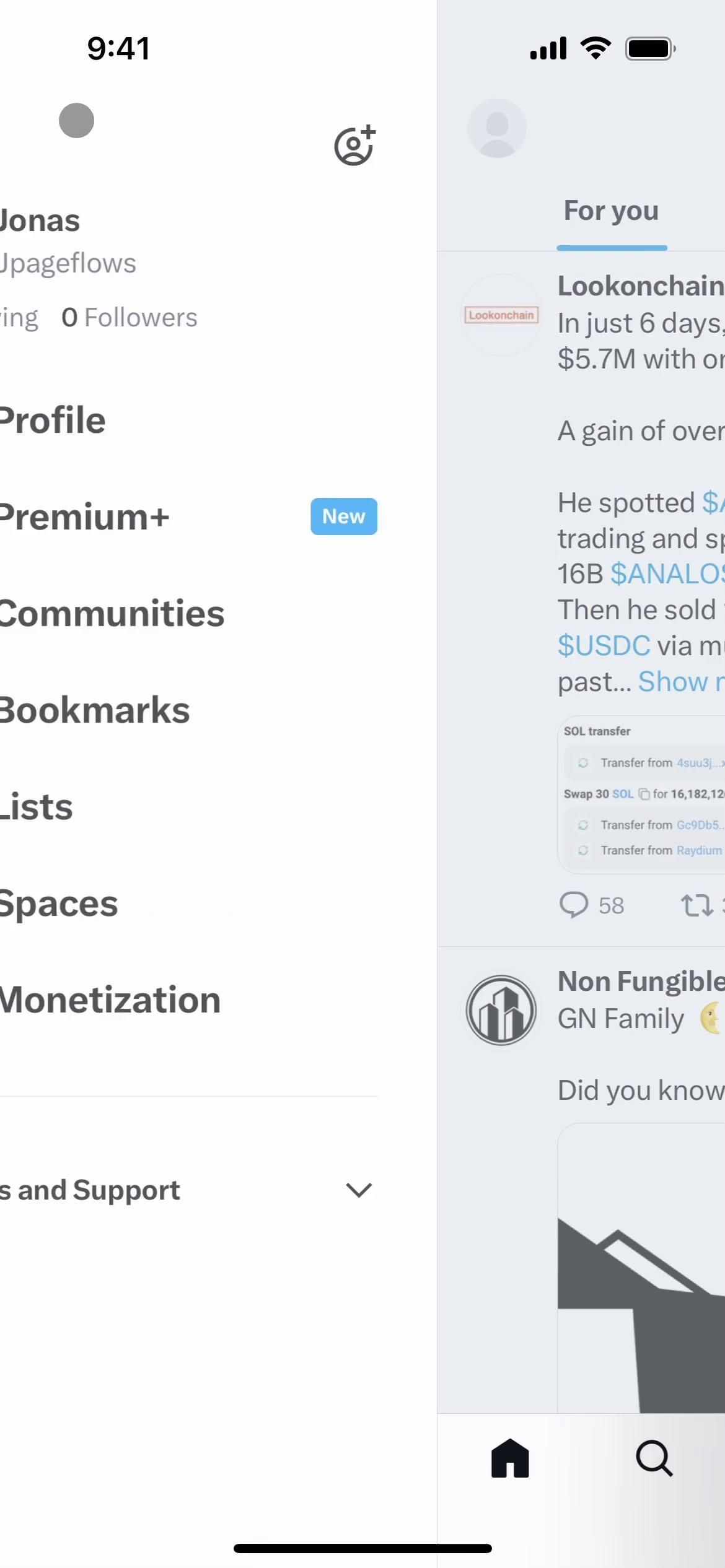Tap the reply bubble icon on Lookonchain post
Screen dimensions: 725x1568
click(x=574, y=905)
